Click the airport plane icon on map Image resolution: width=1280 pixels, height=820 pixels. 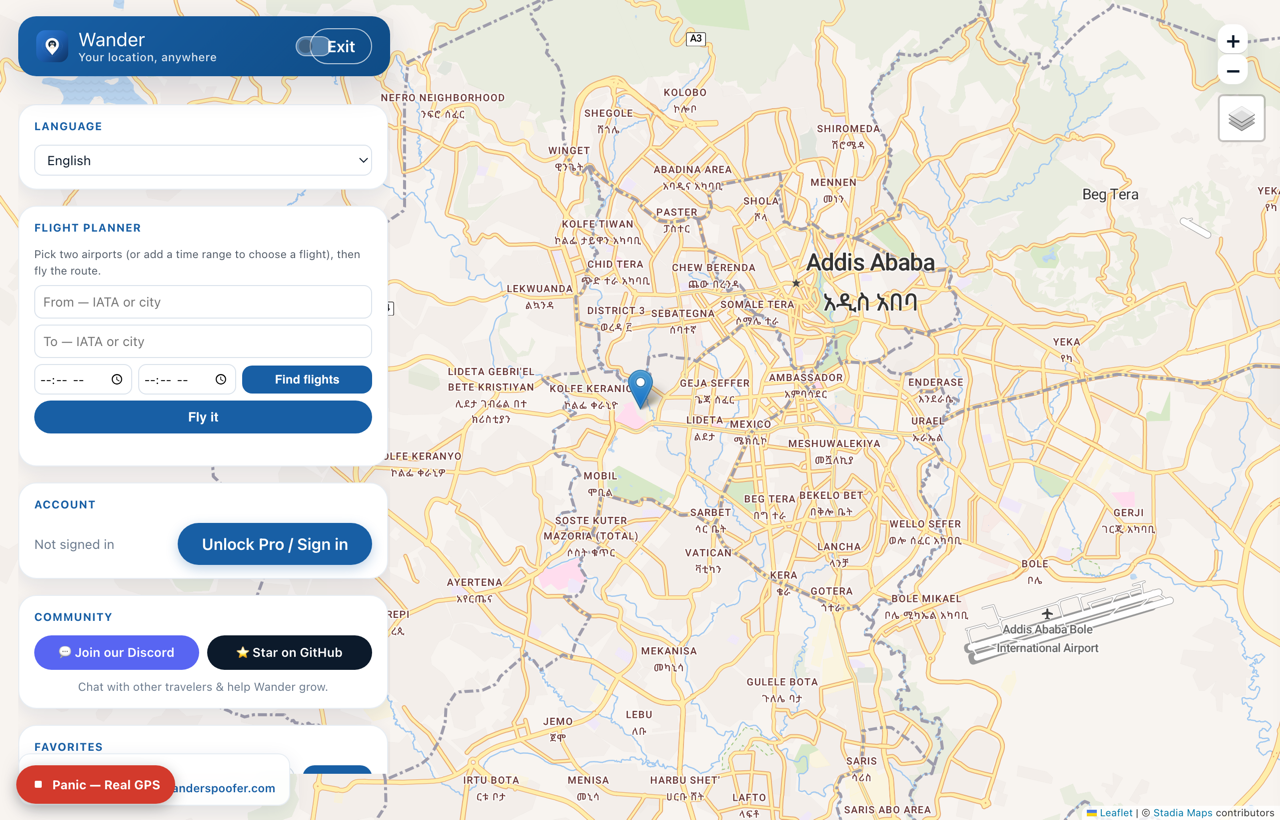1047,613
